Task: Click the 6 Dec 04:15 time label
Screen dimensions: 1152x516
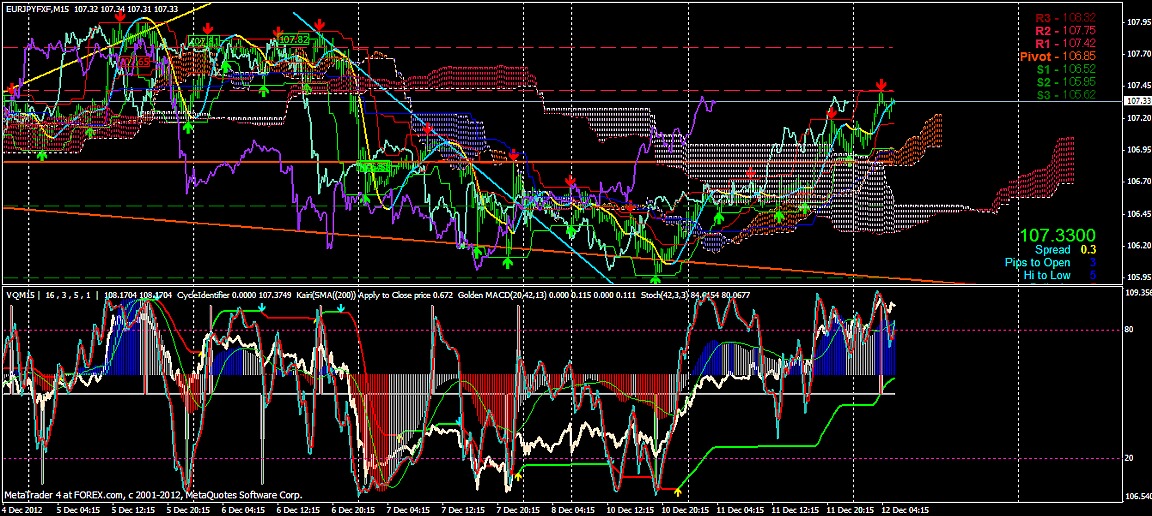Action: click(245, 509)
